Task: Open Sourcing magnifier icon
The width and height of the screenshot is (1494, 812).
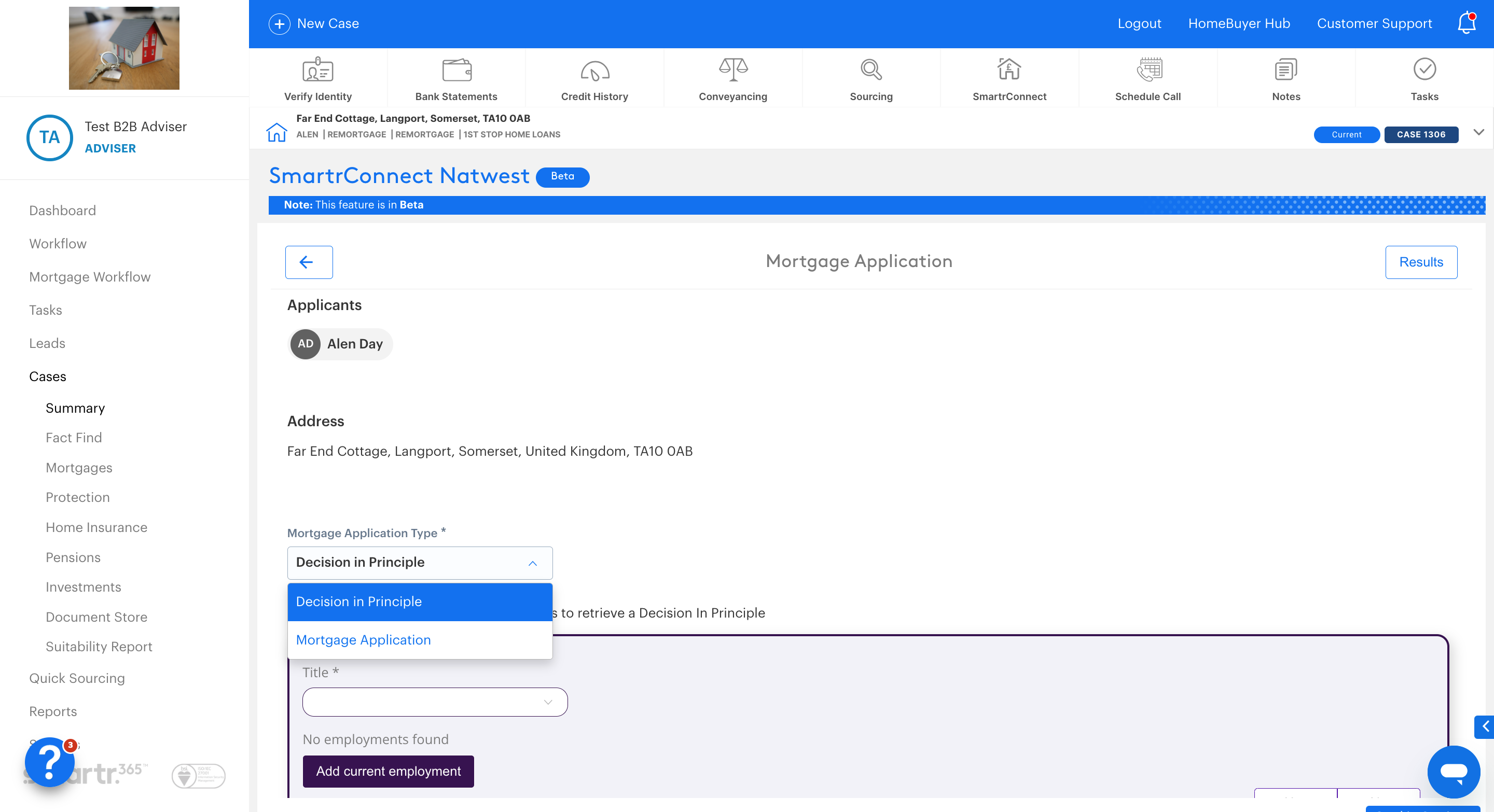Action: pos(871,69)
